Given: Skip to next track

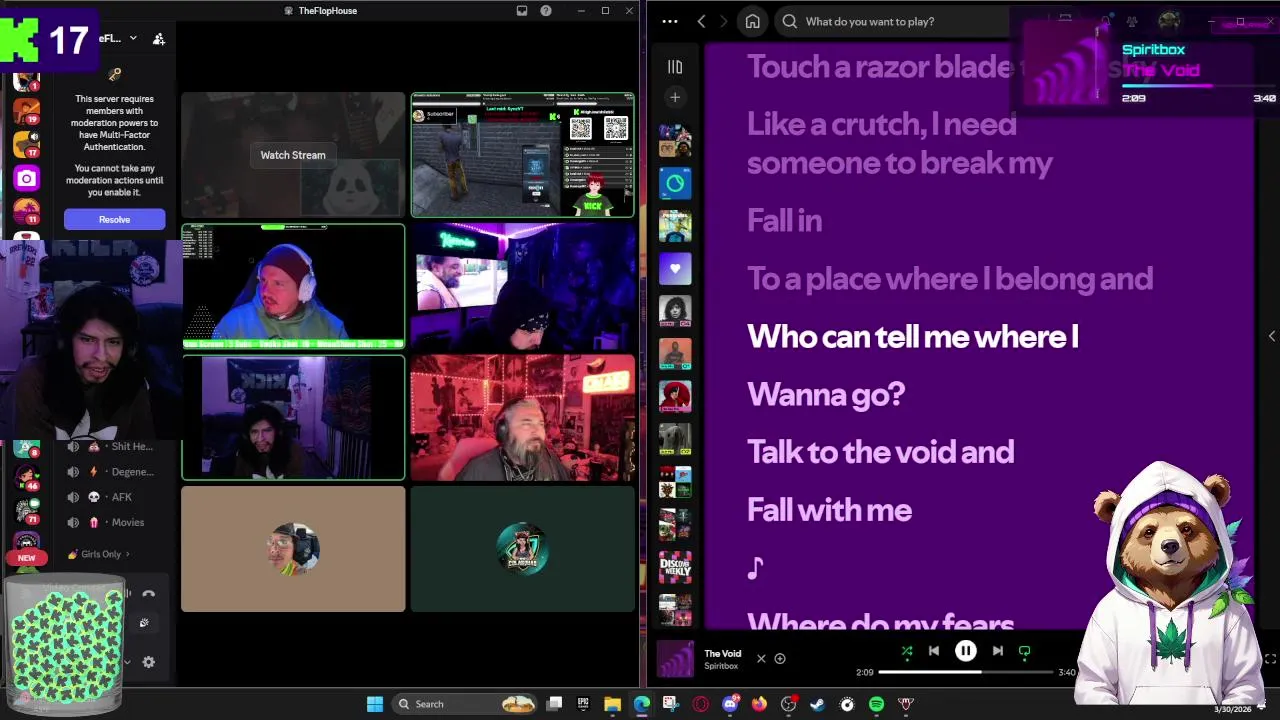Looking at the screenshot, I should tap(997, 651).
